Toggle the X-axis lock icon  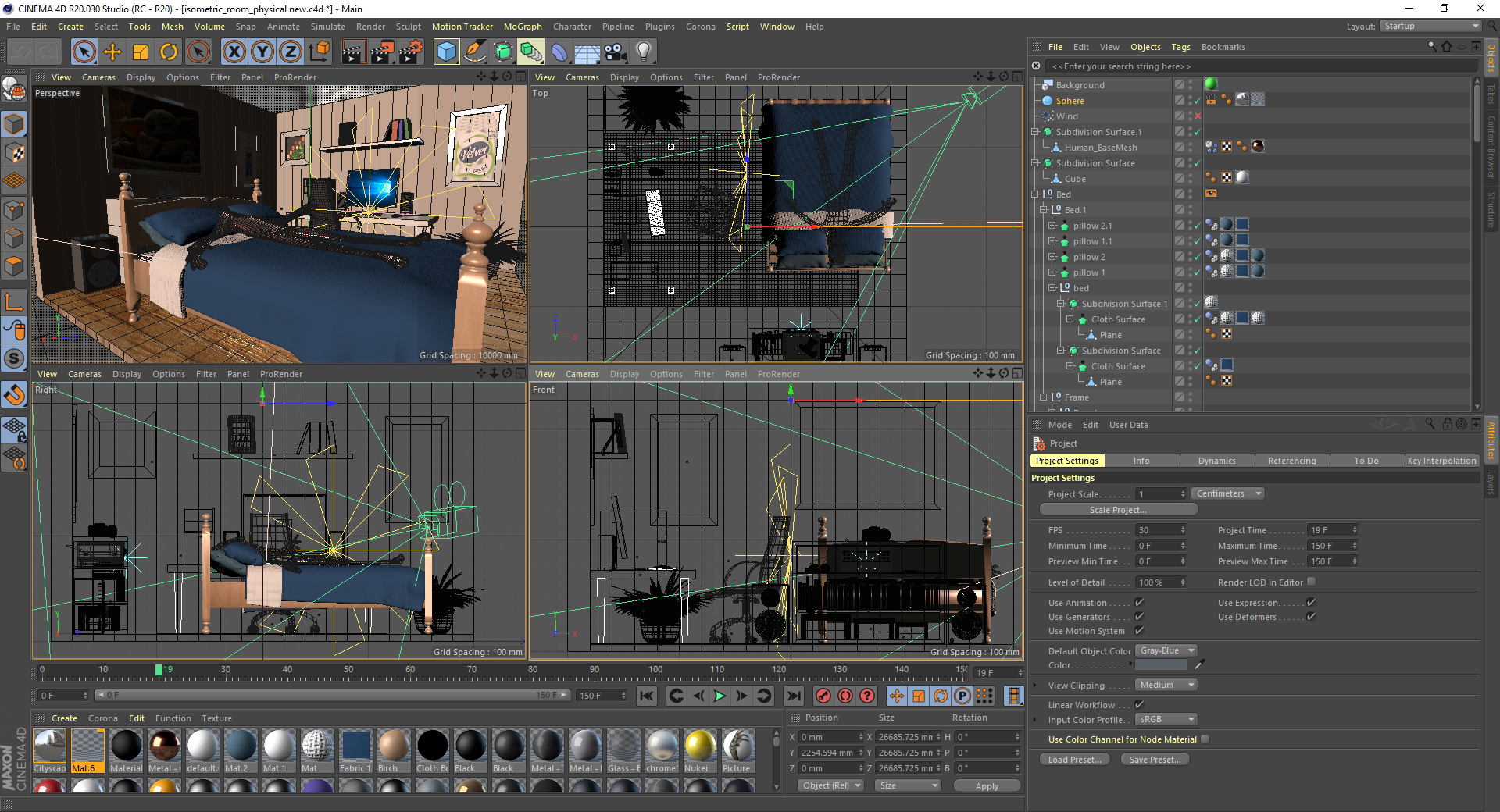tap(234, 52)
